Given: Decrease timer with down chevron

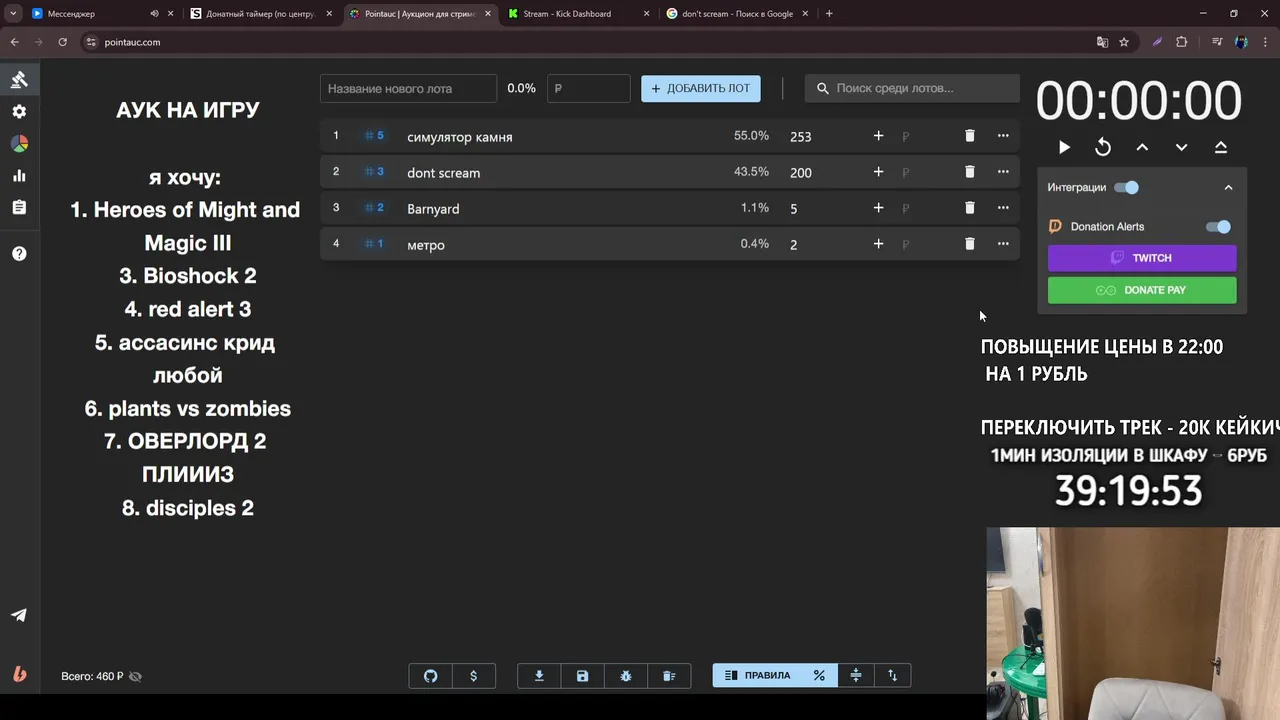Looking at the screenshot, I should pos(1181,147).
